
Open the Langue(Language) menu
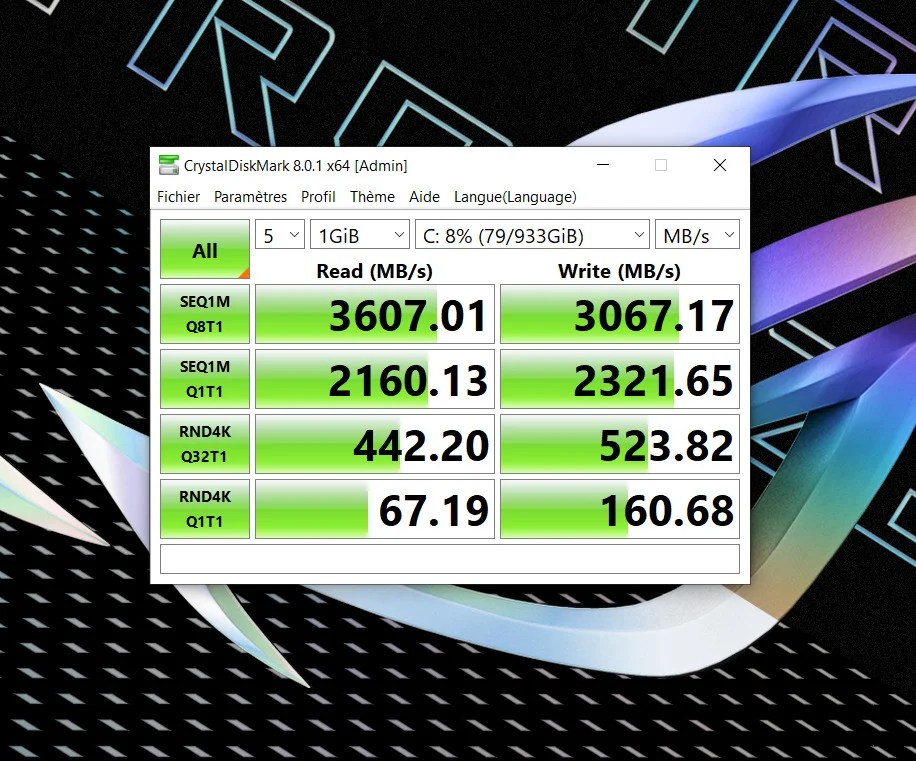coord(515,197)
